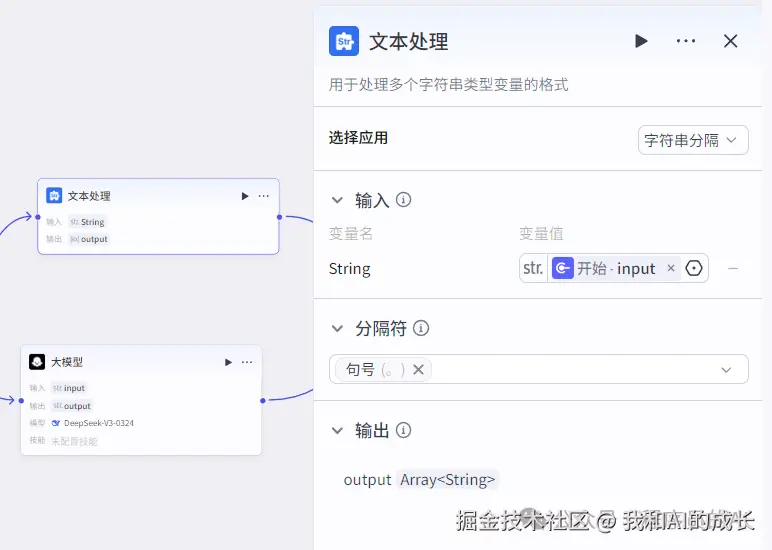
Task: Click the str. type label in input field
Action: [533, 268]
